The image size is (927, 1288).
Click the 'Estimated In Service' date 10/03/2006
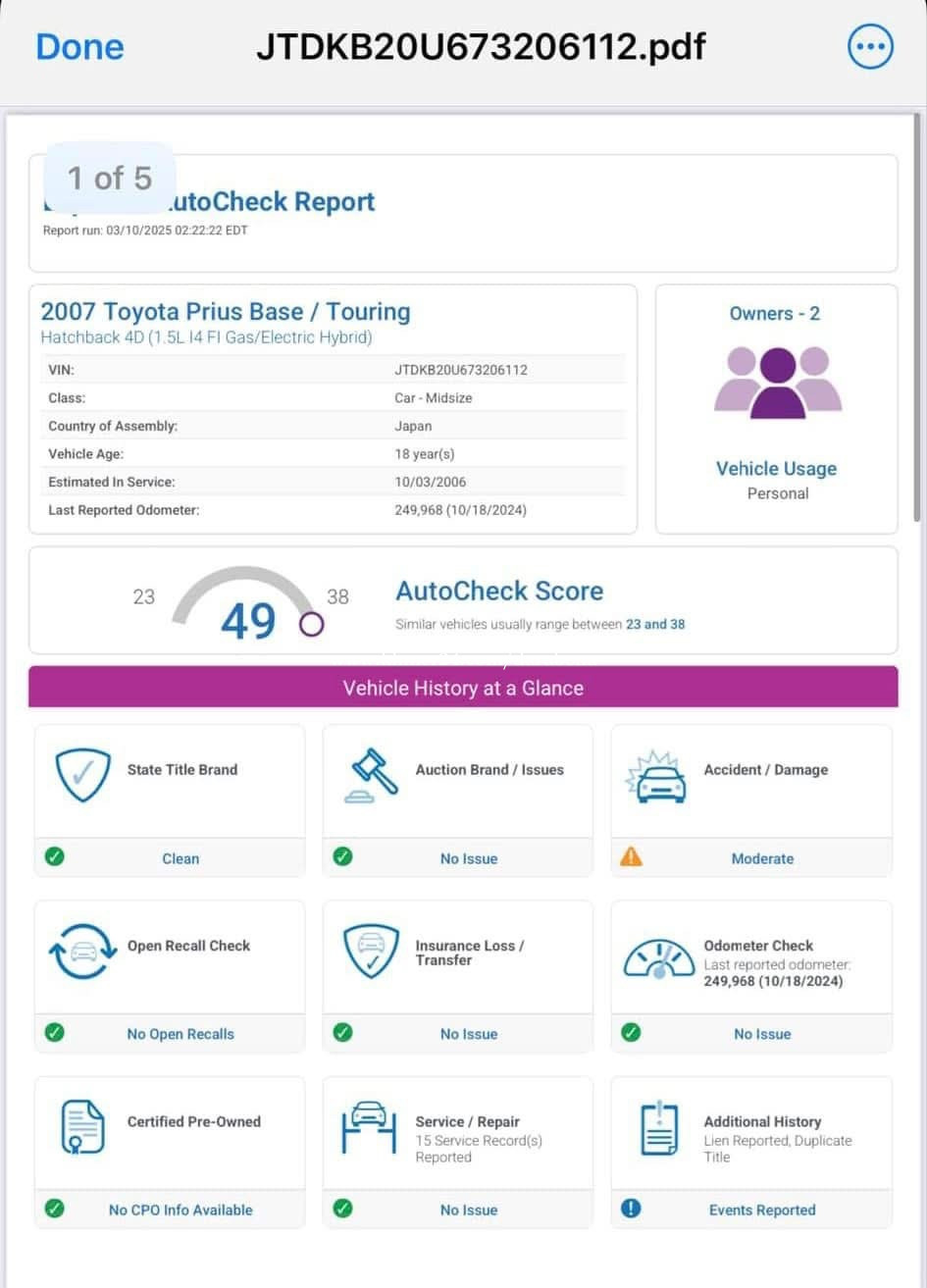tap(431, 482)
